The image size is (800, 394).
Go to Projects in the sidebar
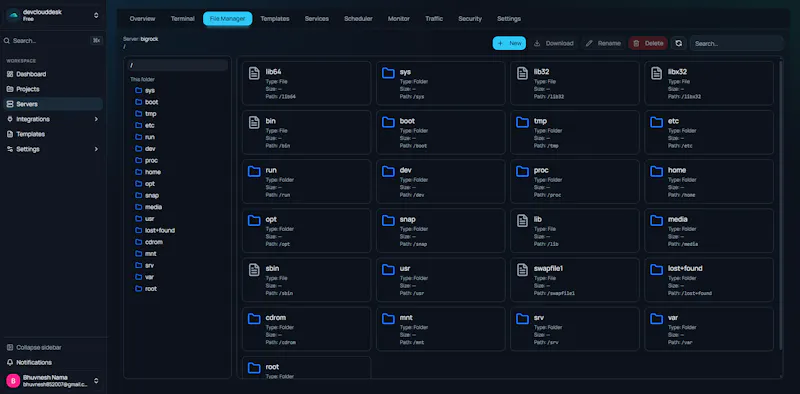pyautogui.click(x=53, y=89)
